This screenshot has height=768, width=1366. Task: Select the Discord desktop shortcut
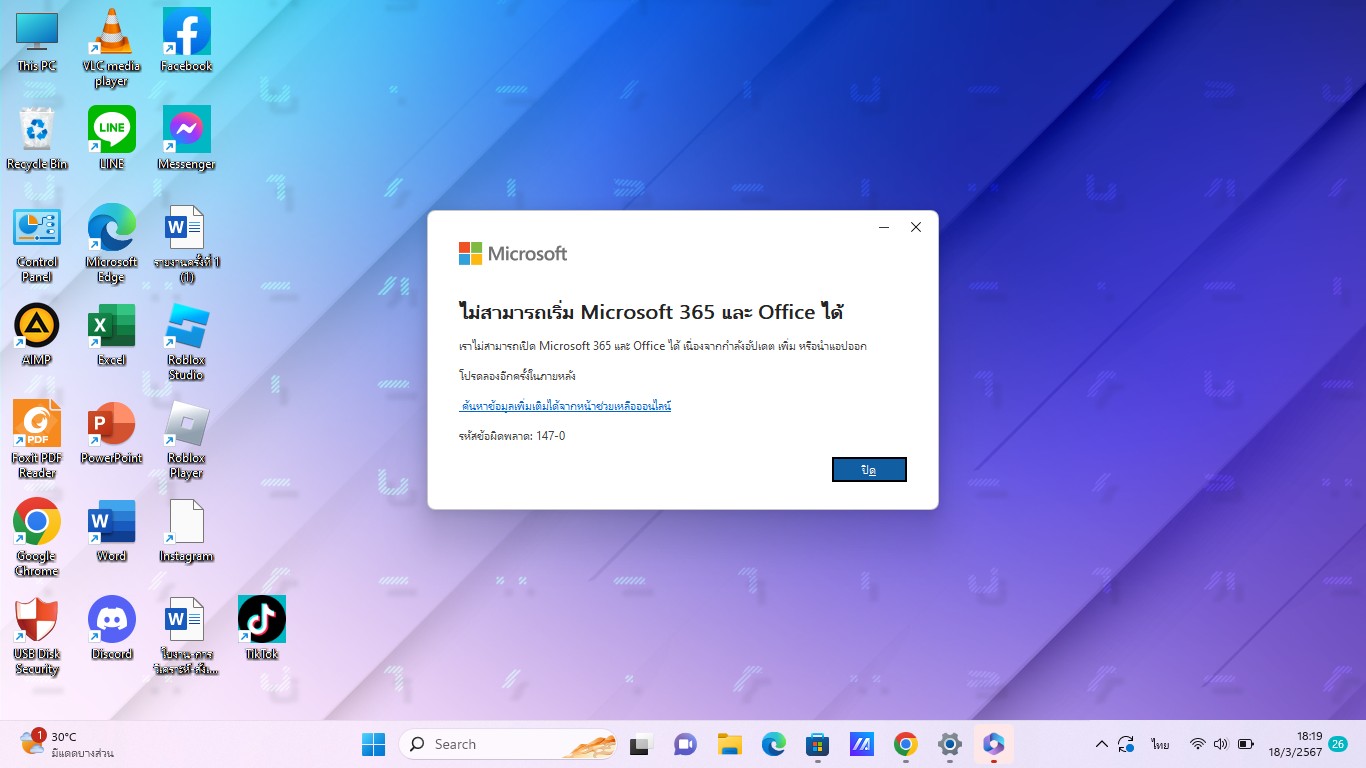111,629
